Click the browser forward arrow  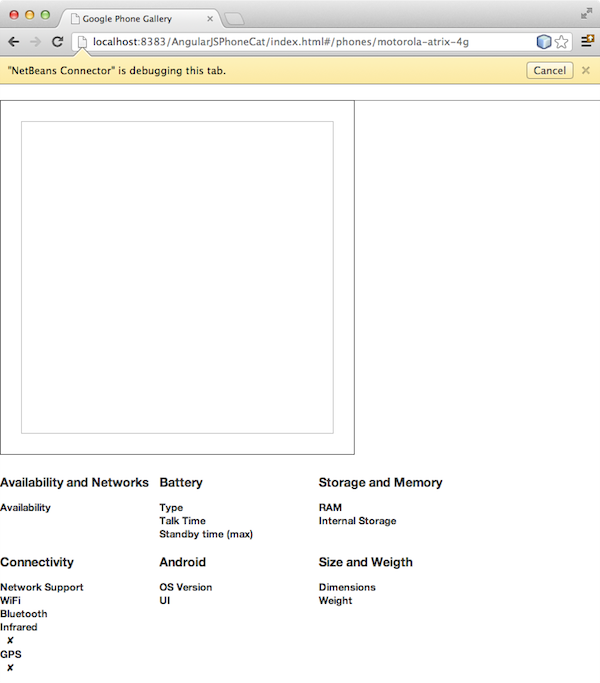pos(35,42)
